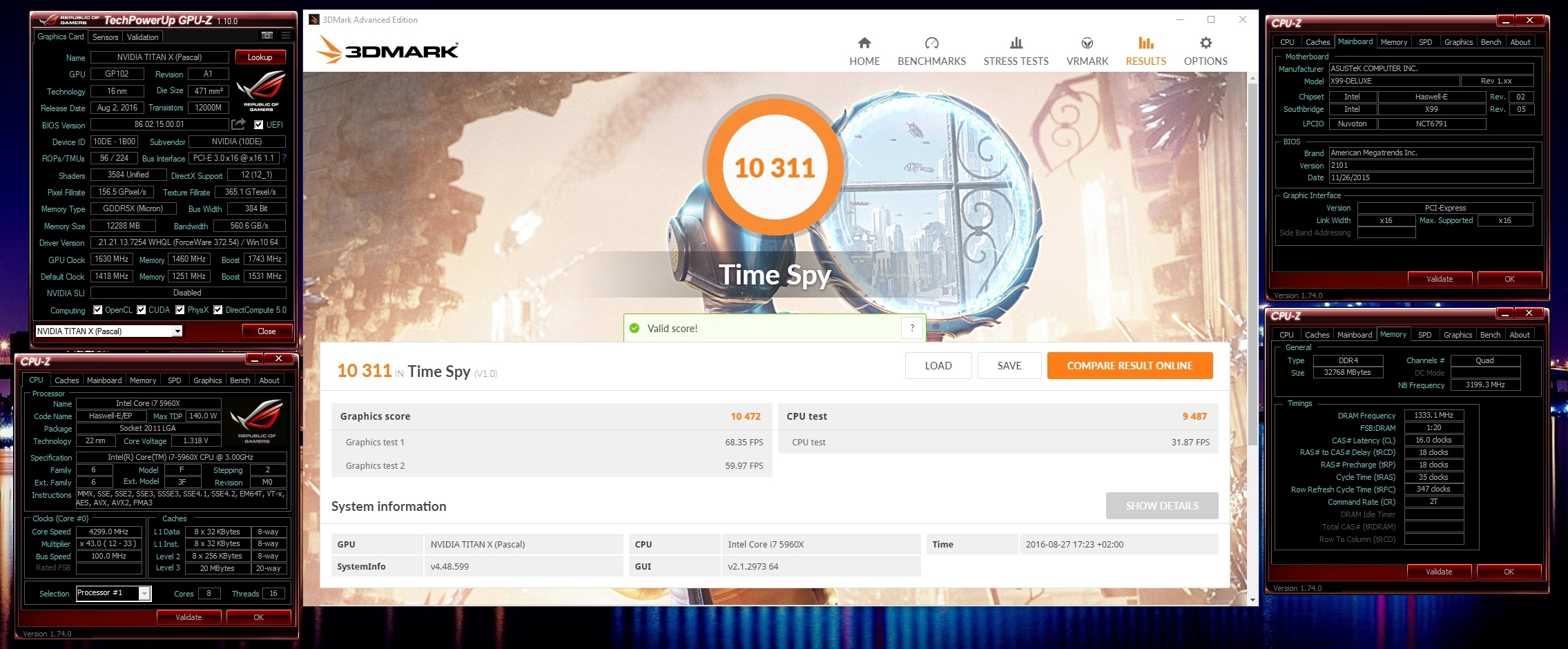
Task: Click the 3DMark logo
Action: (x=387, y=50)
